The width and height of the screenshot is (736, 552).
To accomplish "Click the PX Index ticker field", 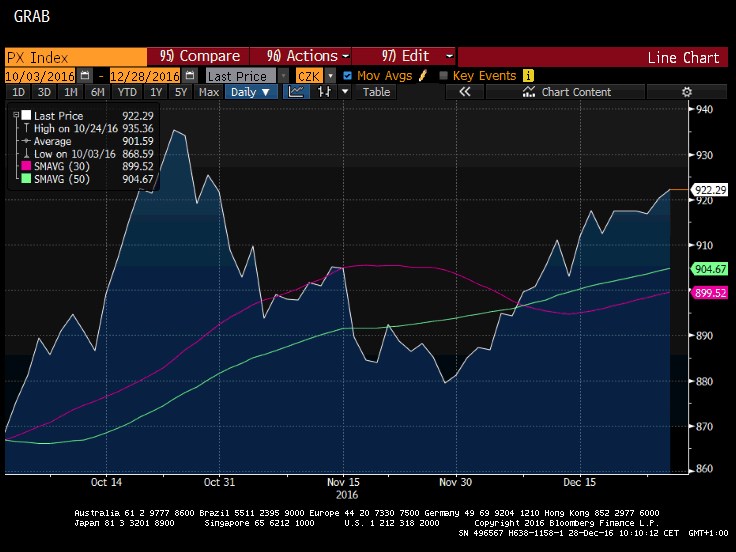I will 75,56.
